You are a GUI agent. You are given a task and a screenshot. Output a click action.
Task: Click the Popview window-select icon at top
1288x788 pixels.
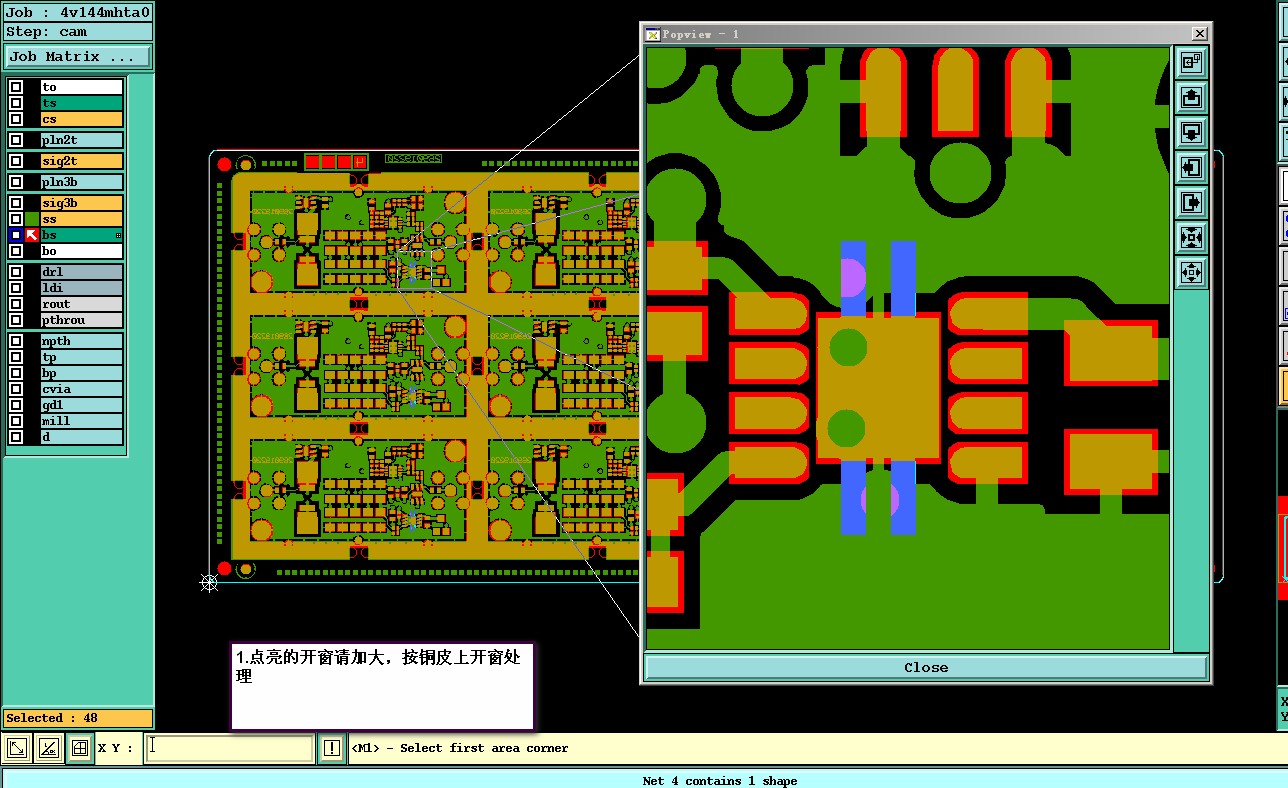coord(1191,63)
